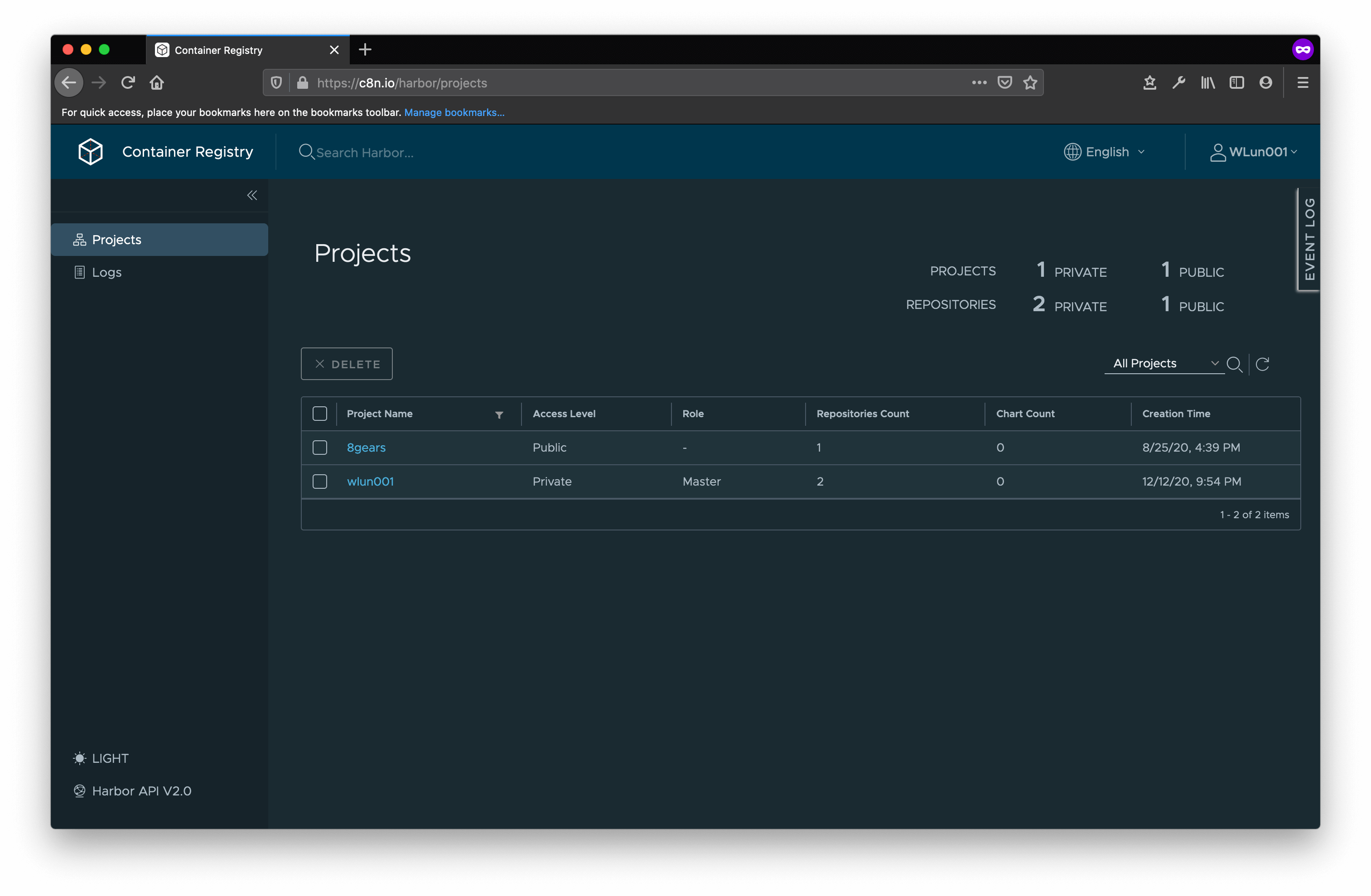Image resolution: width=1371 pixels, height=896 pixels.
Task: Open the All Projects dropdown
Action: coord(1163,363)
